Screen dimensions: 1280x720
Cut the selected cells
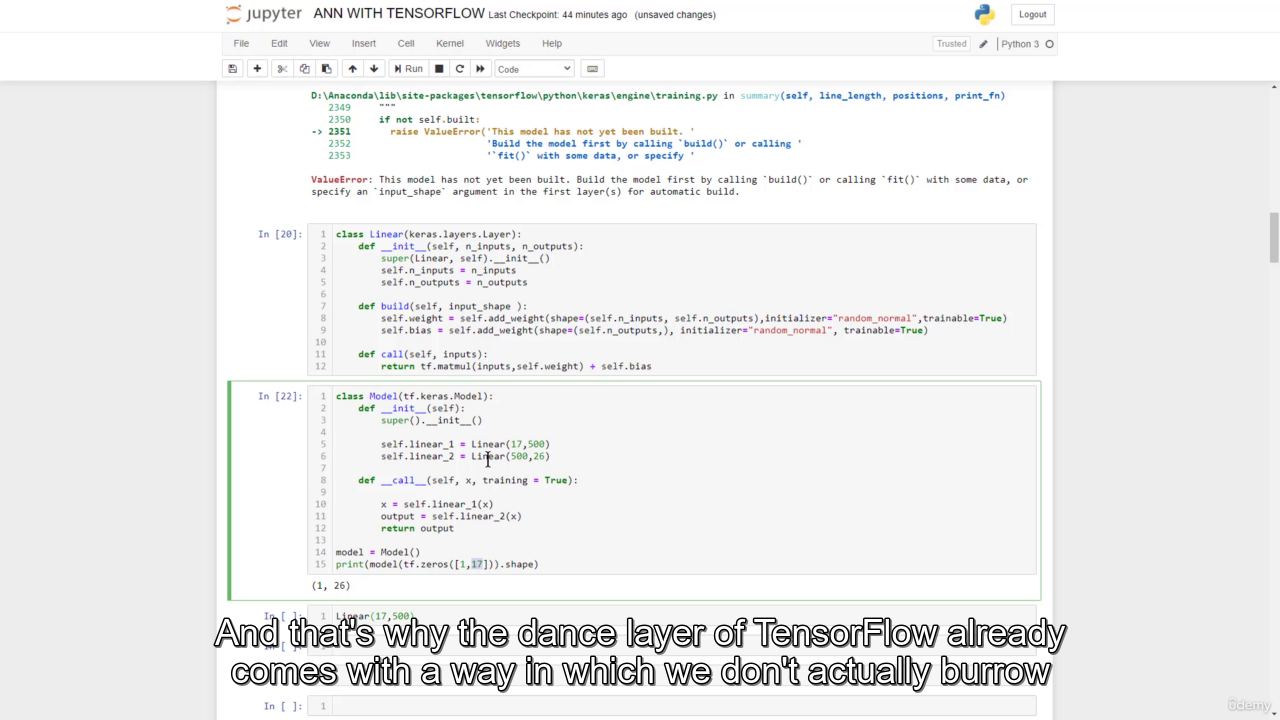click(282, 69)
